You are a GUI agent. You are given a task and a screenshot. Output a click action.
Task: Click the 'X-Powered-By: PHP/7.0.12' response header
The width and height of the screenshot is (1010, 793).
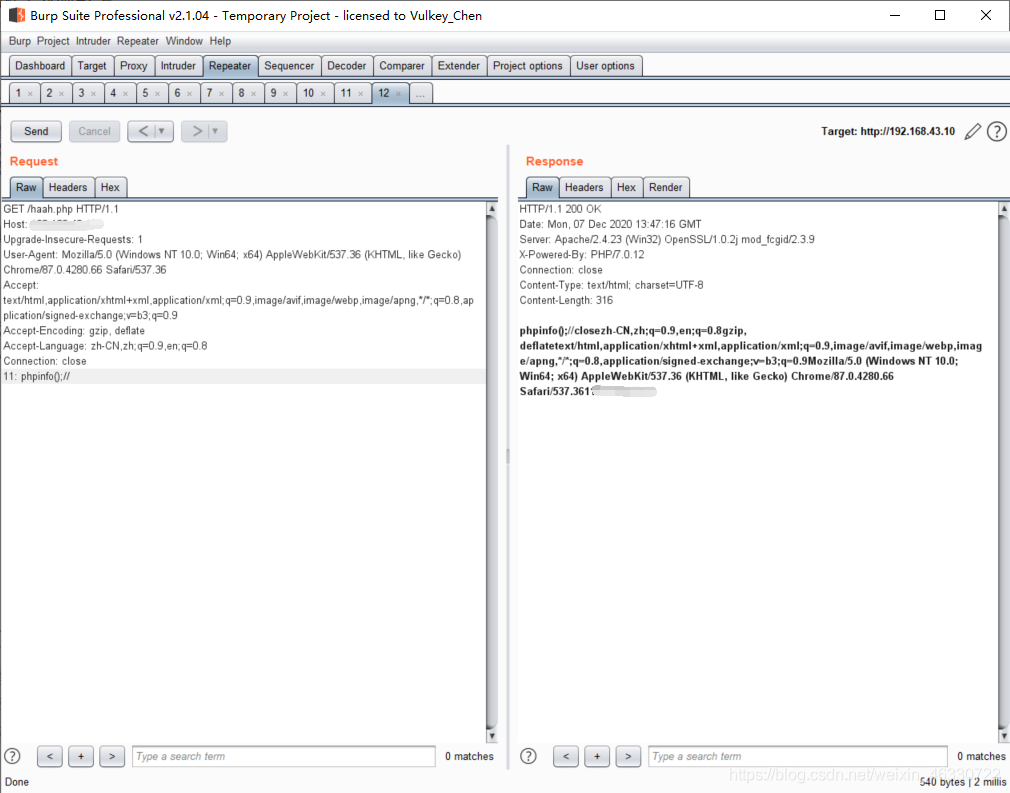582,254
